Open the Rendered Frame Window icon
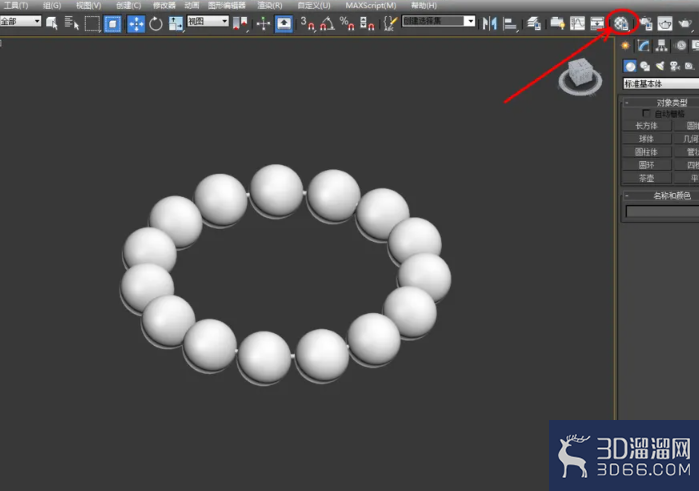 [665, 24]
